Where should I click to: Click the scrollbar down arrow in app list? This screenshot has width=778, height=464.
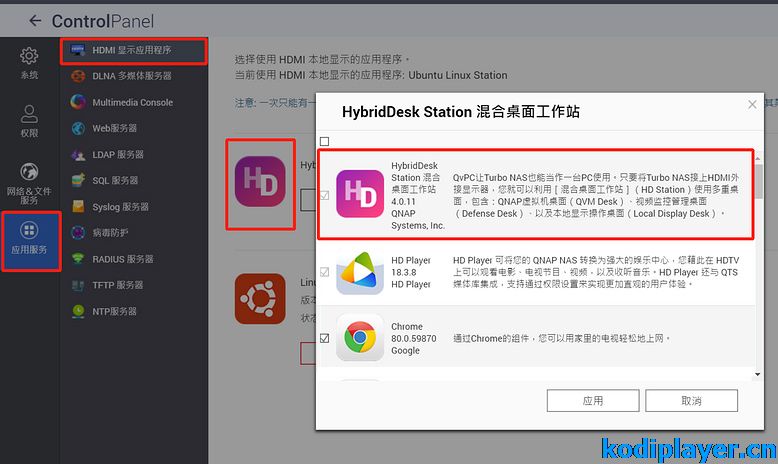[758, 375]
